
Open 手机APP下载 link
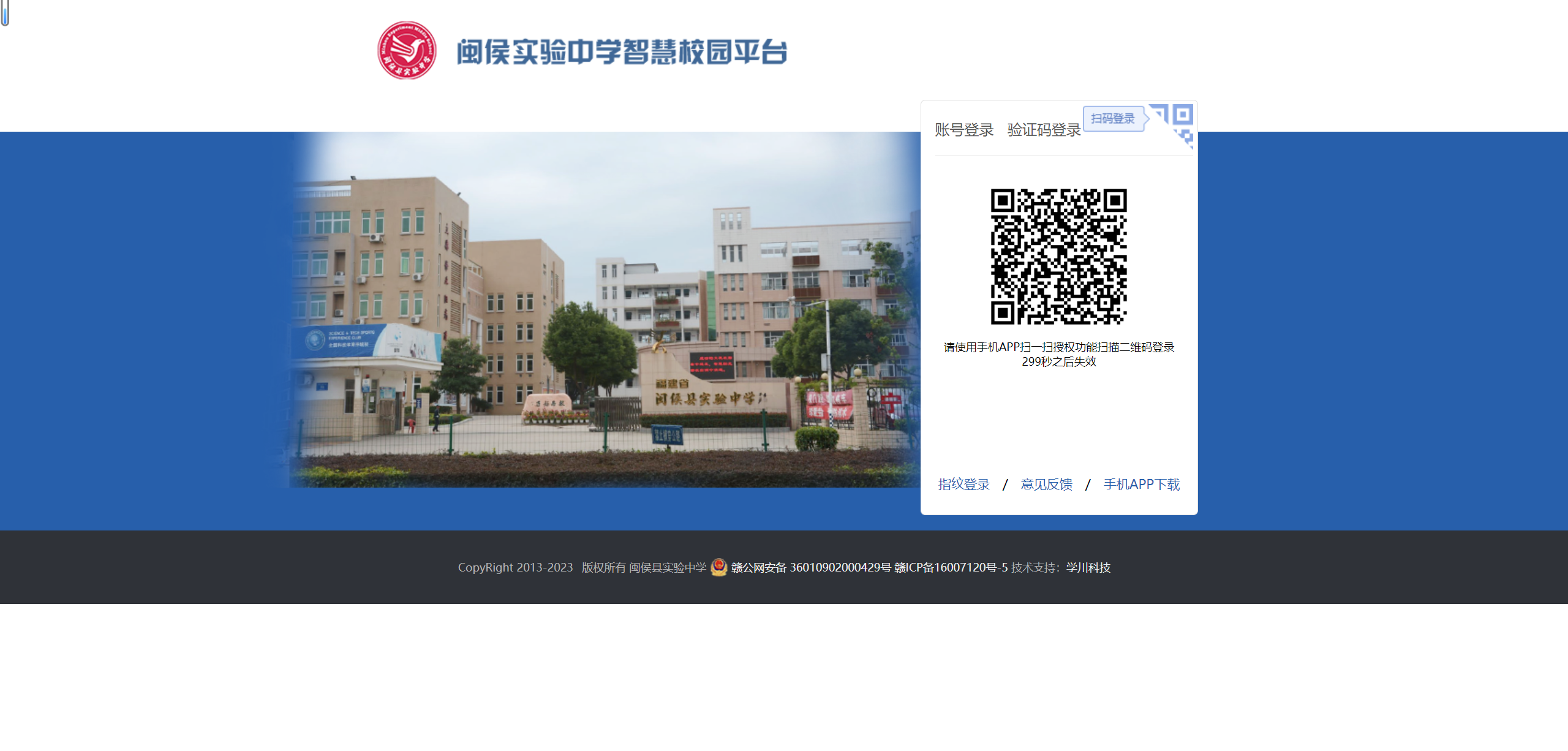coord(1142,485)
